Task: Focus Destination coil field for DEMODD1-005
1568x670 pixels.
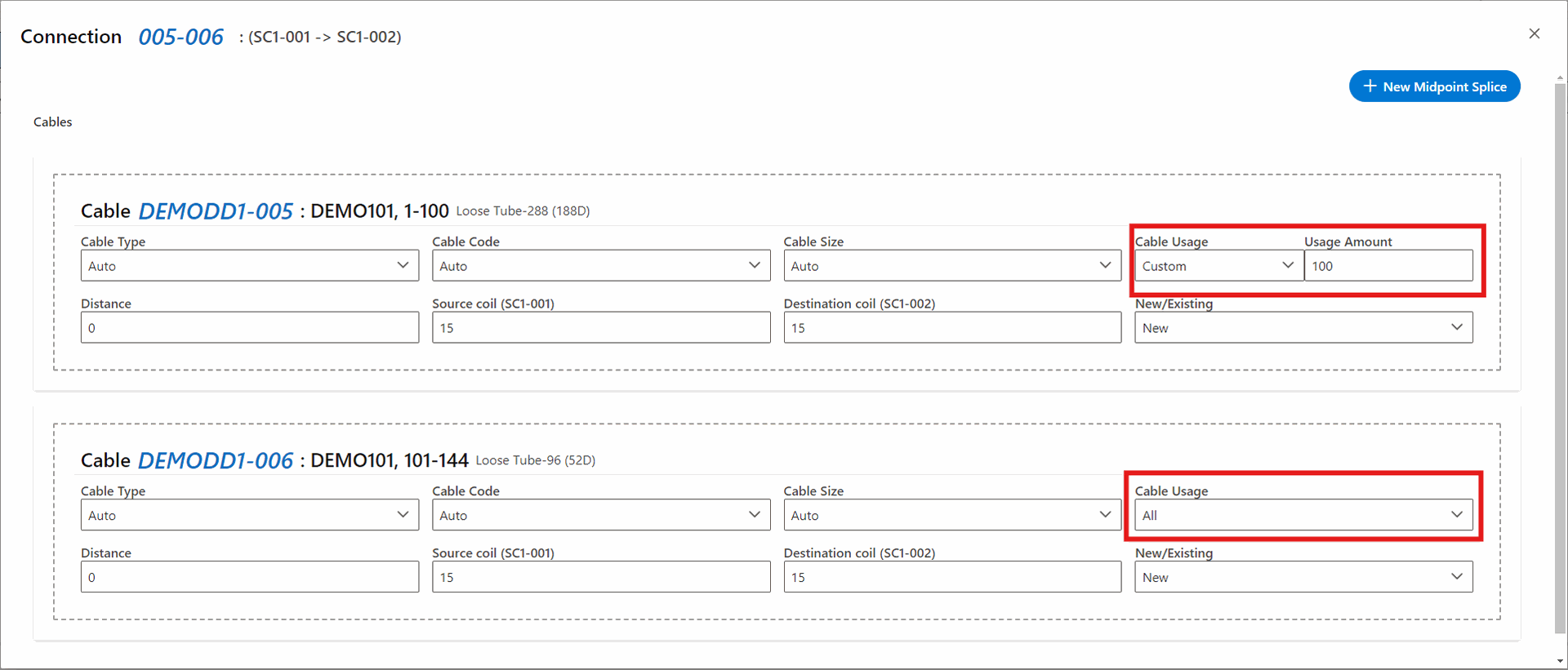Action: pyautogui.click(x=952, y=327)
